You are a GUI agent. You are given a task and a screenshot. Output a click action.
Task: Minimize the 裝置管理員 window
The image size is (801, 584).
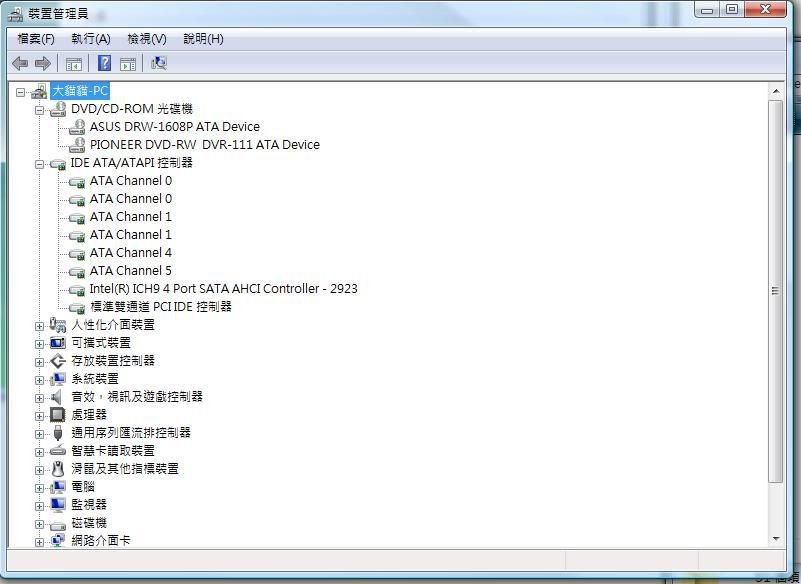[x=707, y=10]
